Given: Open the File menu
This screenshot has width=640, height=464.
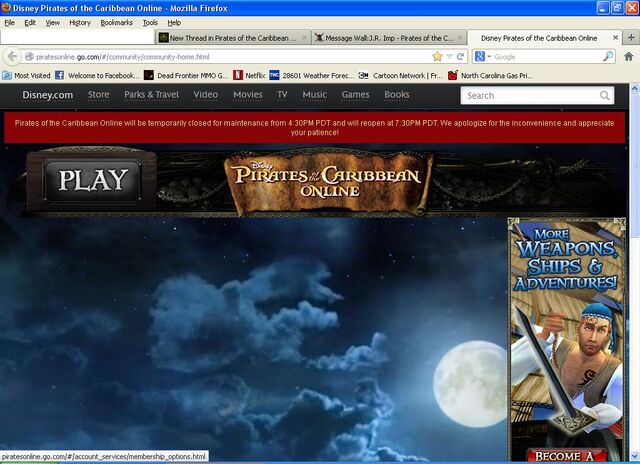Looking at the screenshot, I should point(9,23).
